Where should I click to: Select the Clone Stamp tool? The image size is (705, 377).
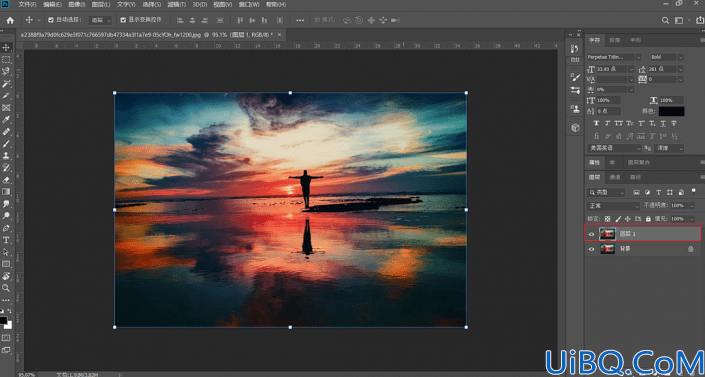tap(6, 156)
